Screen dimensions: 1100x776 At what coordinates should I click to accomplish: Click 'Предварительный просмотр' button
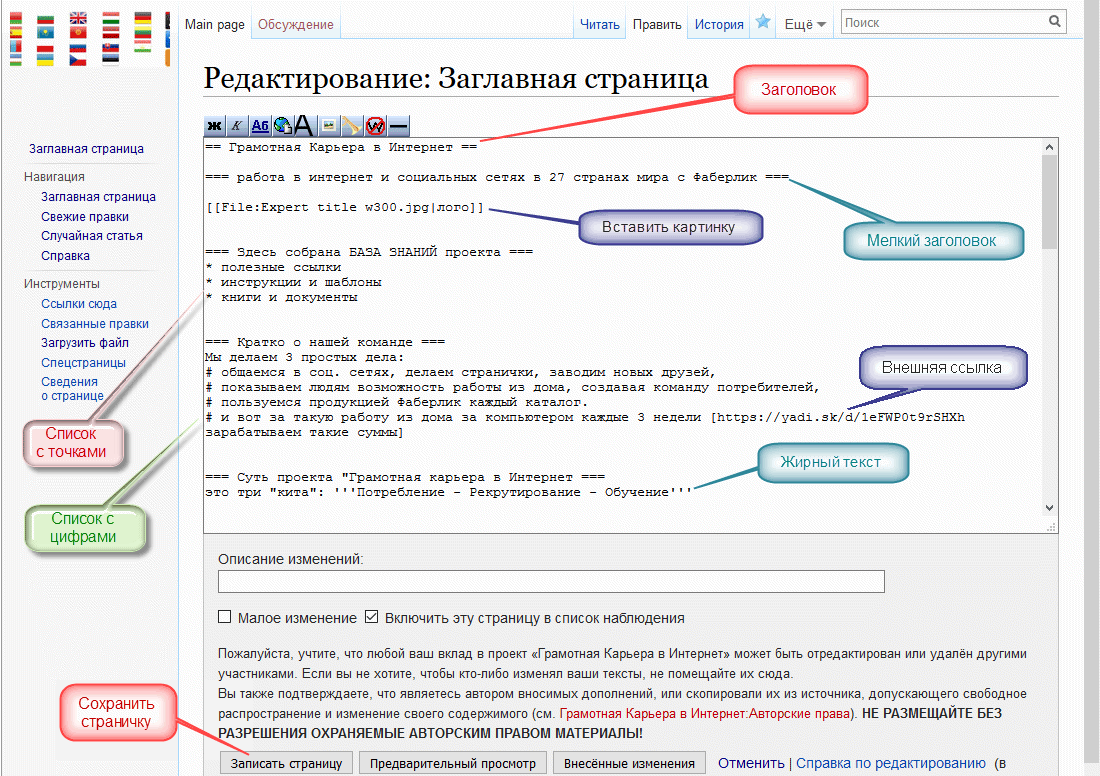tap(452, 763)
